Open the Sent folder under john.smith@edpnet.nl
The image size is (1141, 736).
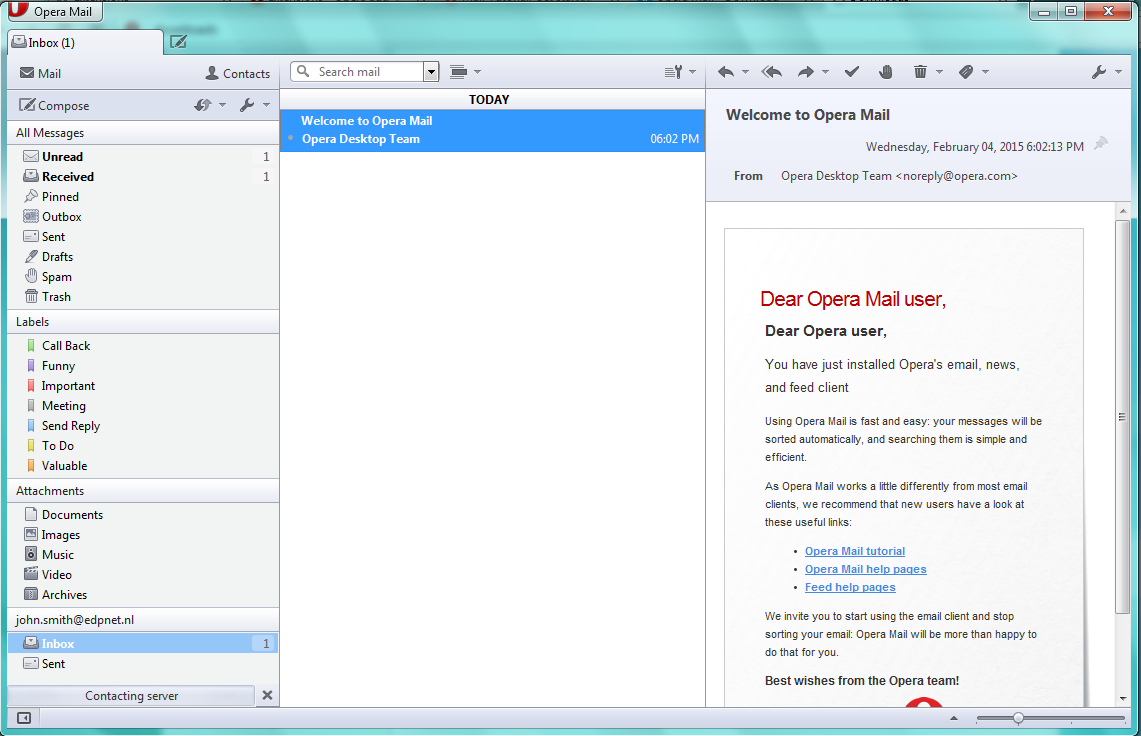(143, 664)
